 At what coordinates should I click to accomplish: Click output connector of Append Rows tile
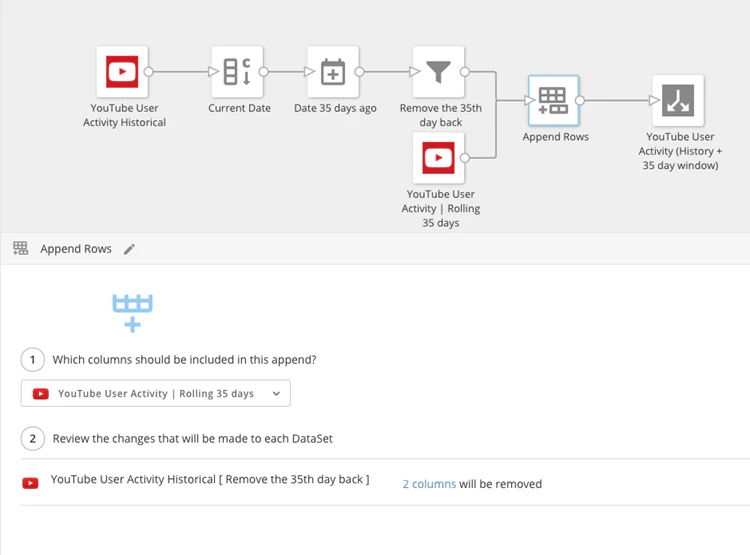click(580, 100)
